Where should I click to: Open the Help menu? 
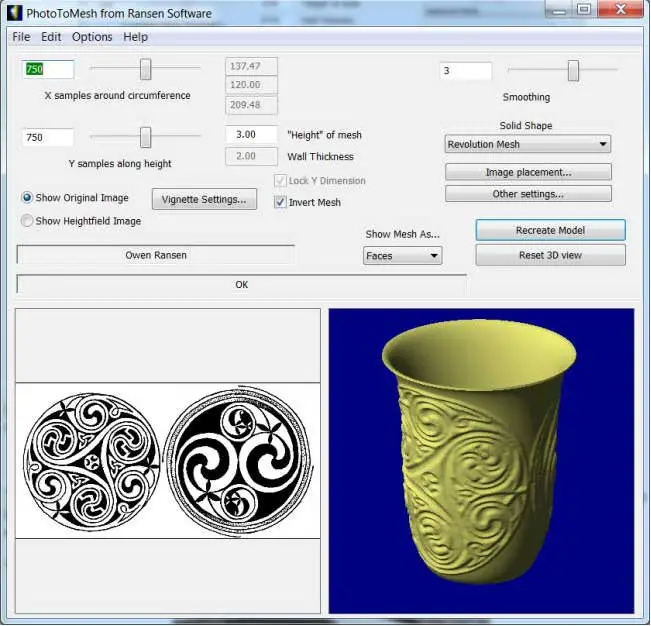135,37
